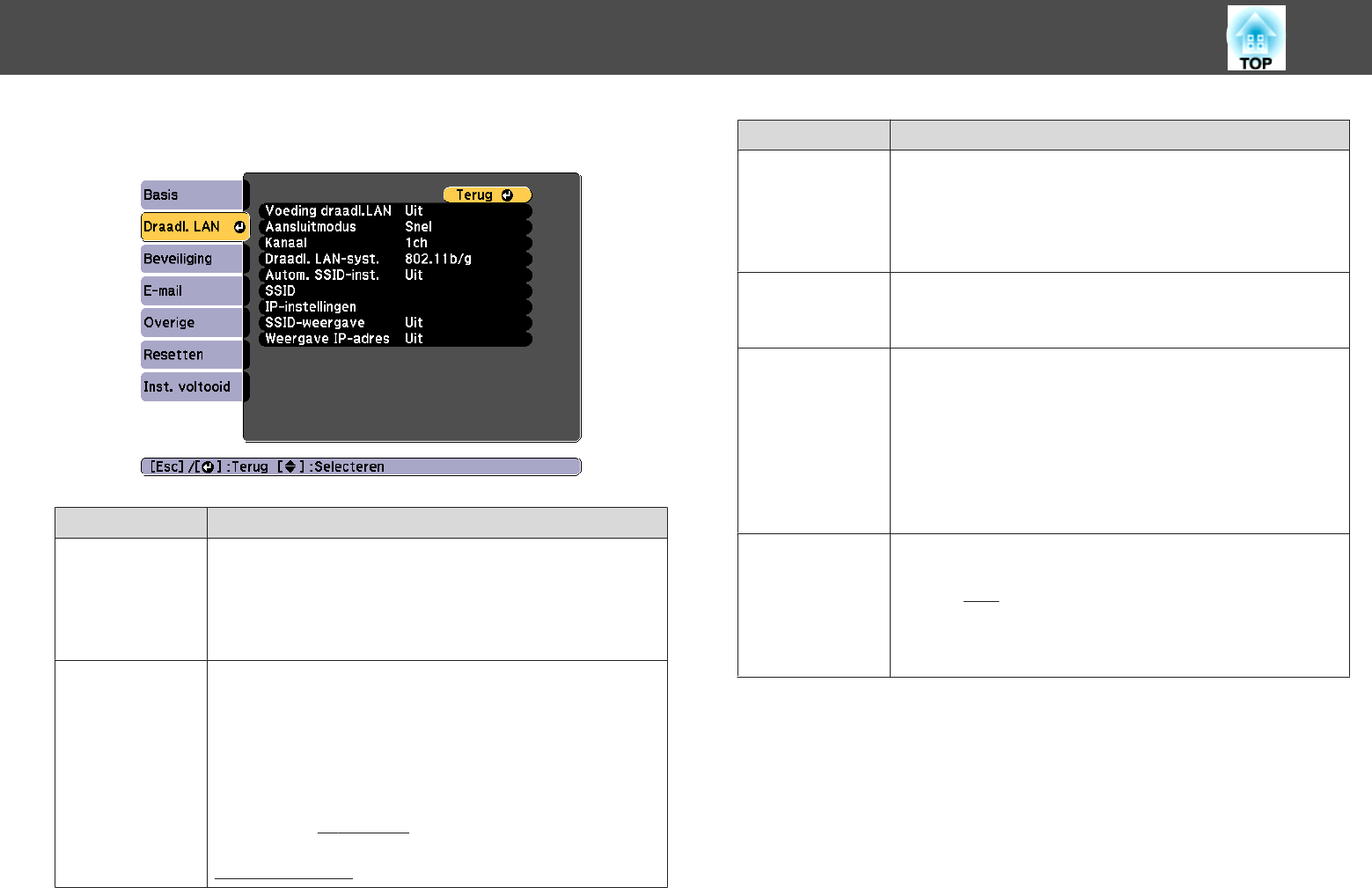Open Draadl. LAN-syst. options
This screenshot has width=1372, height=888.
click(x=395, y=259)
